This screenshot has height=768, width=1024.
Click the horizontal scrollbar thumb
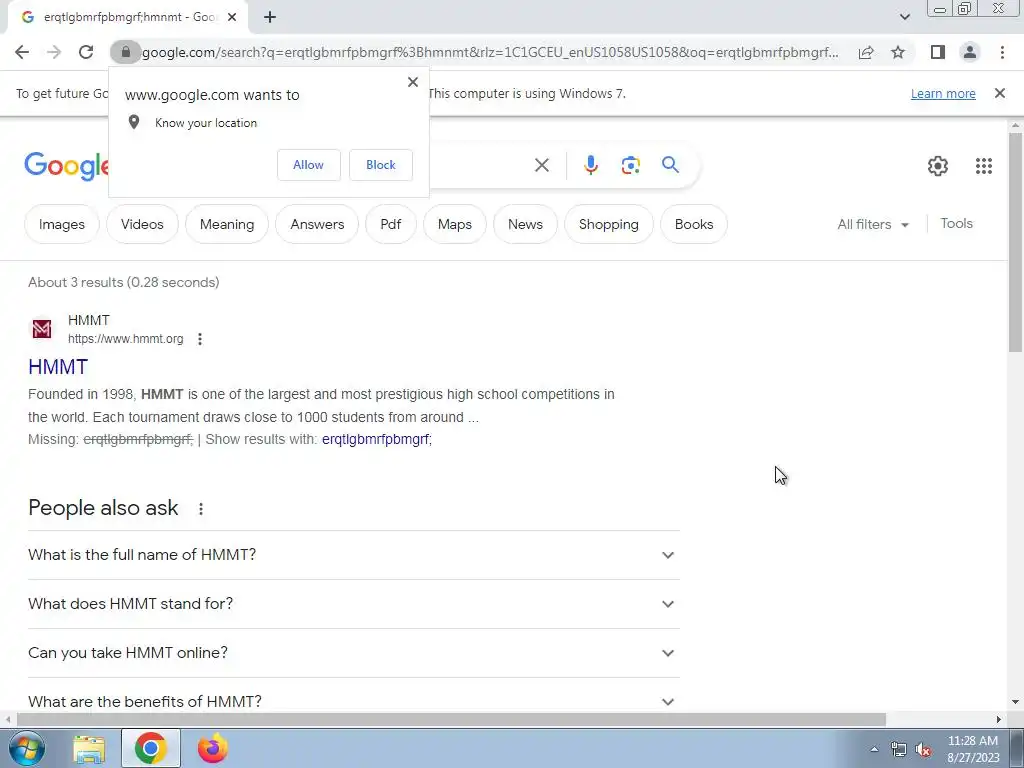[451, 720]
